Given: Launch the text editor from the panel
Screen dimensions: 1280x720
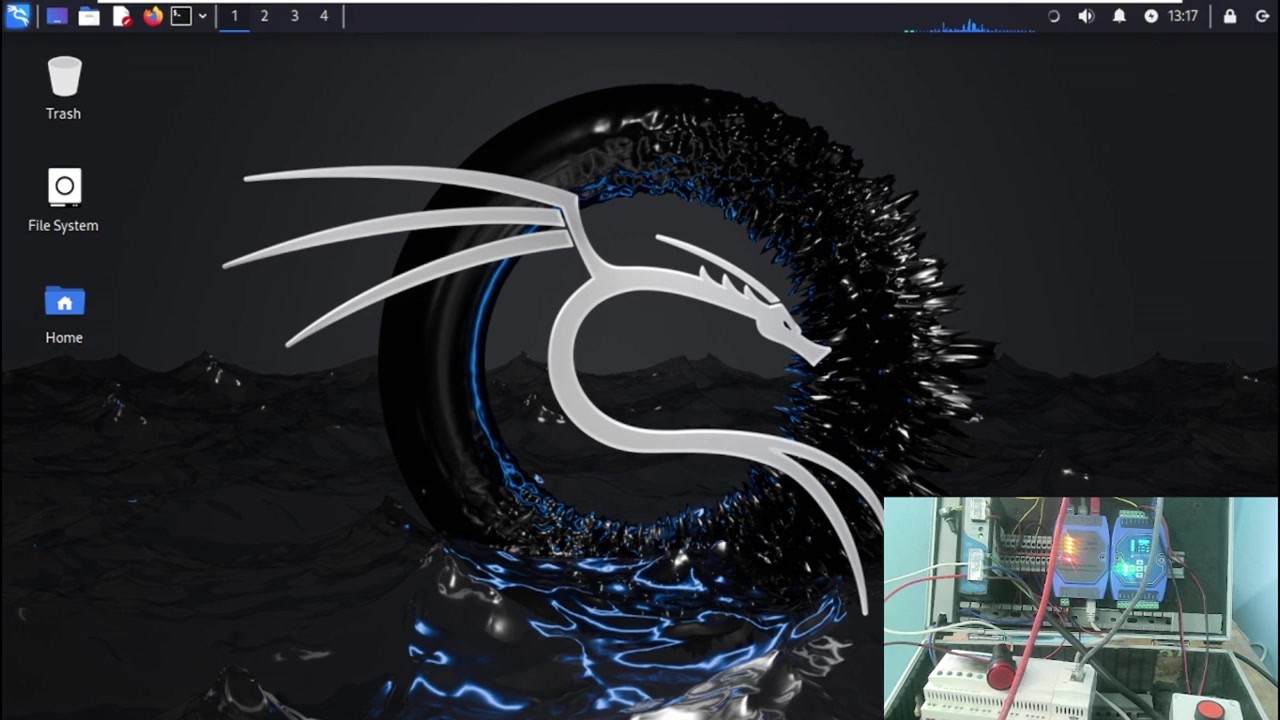Looking at the screenshot, I should (121, 16).
